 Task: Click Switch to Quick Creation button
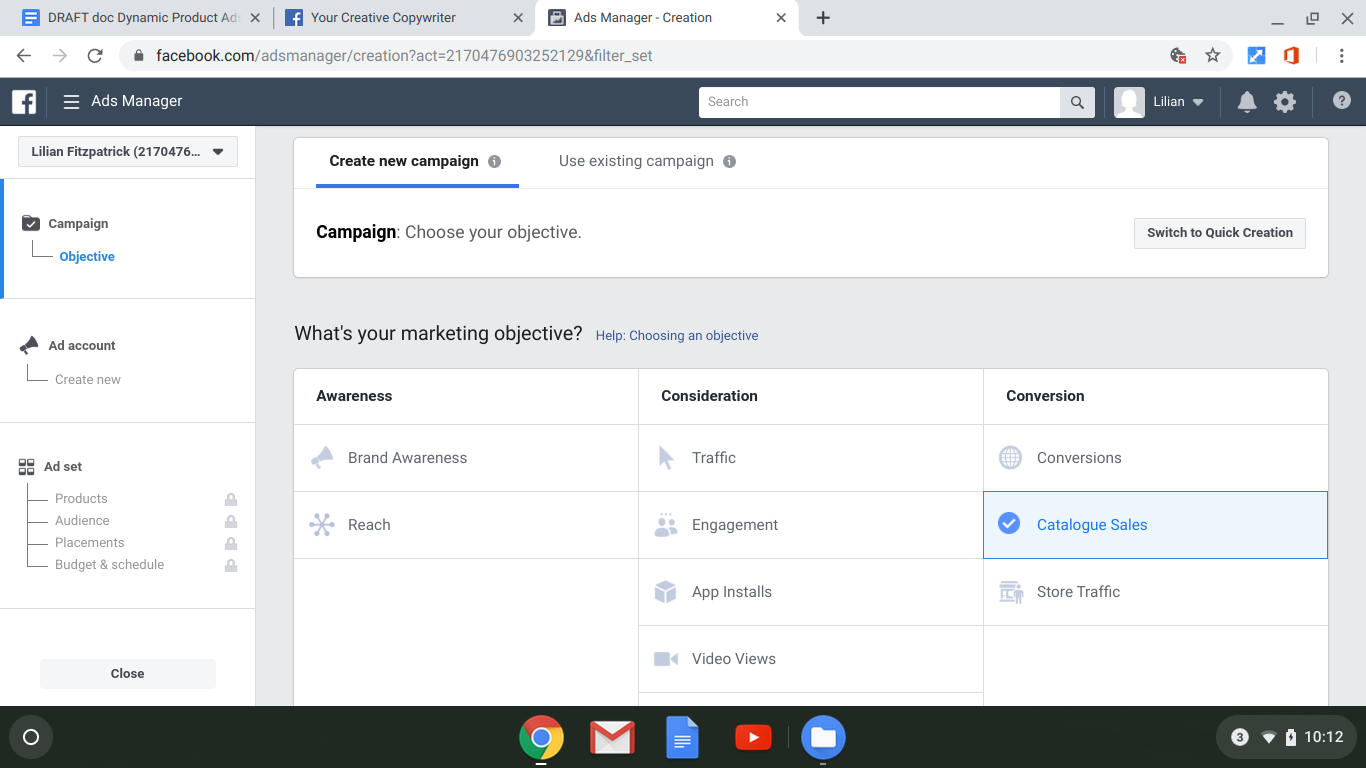pos(1219,232)
